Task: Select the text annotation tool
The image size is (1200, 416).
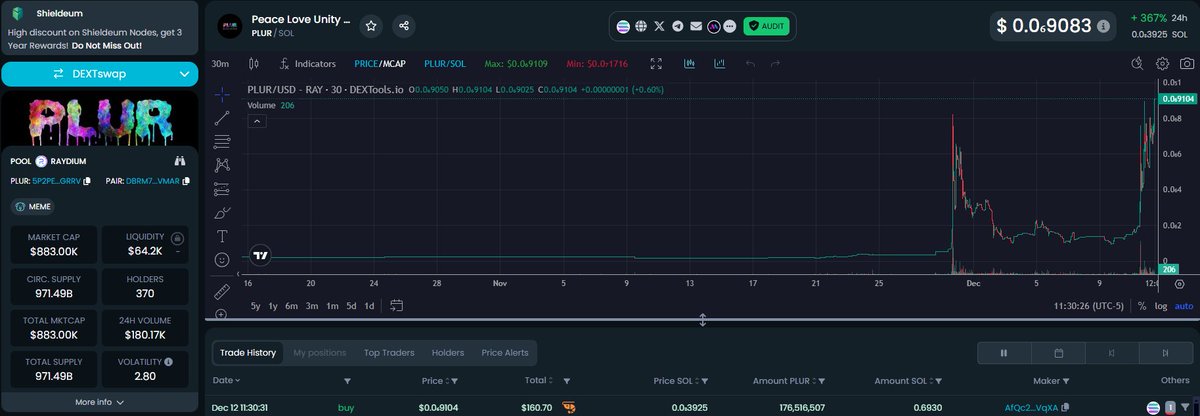Action: pyautogui.click(x=222, y=236)
